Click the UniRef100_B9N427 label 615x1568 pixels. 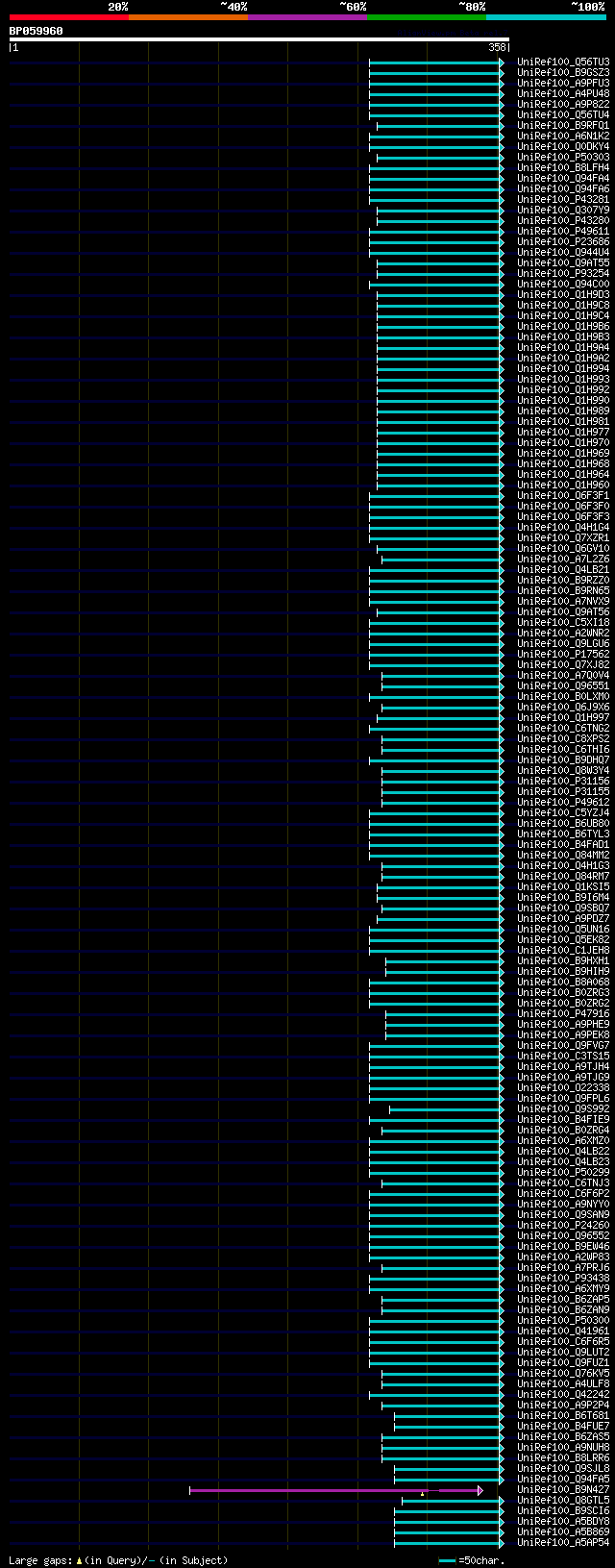pyautogui.click(x=563, y=1489)
